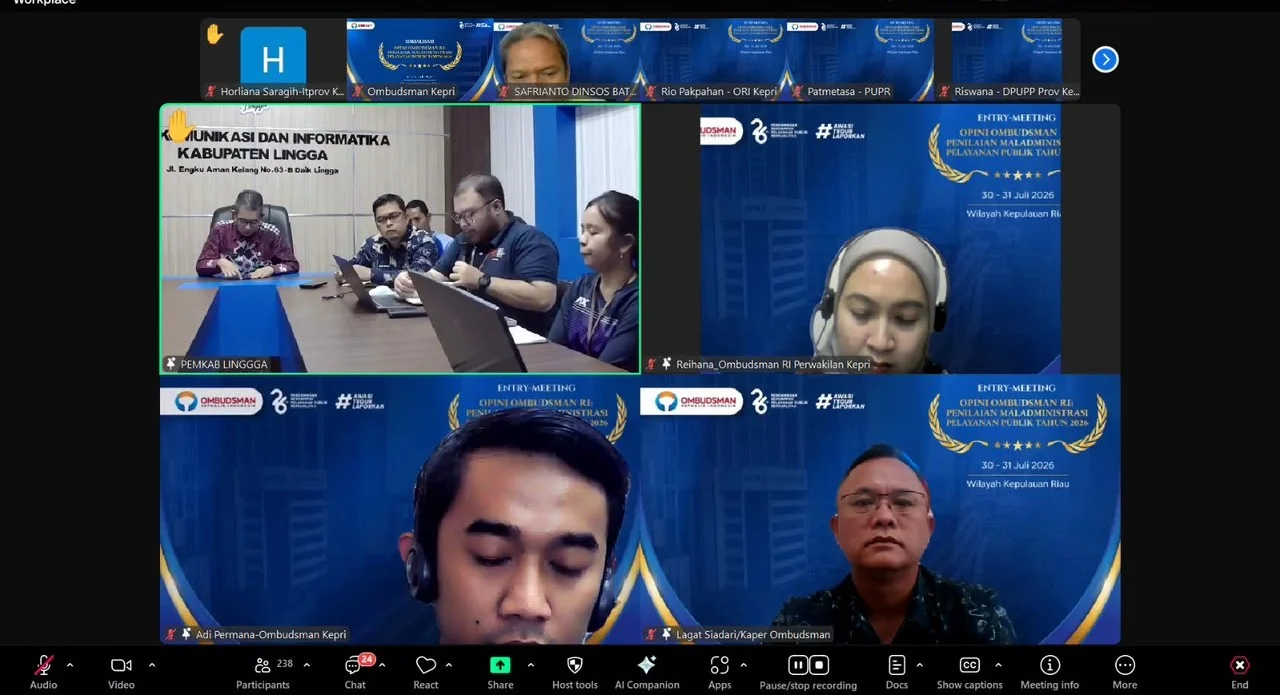The image size is (1280, 695).
Task: Expand audio options caret
Action: coord(69,664)
